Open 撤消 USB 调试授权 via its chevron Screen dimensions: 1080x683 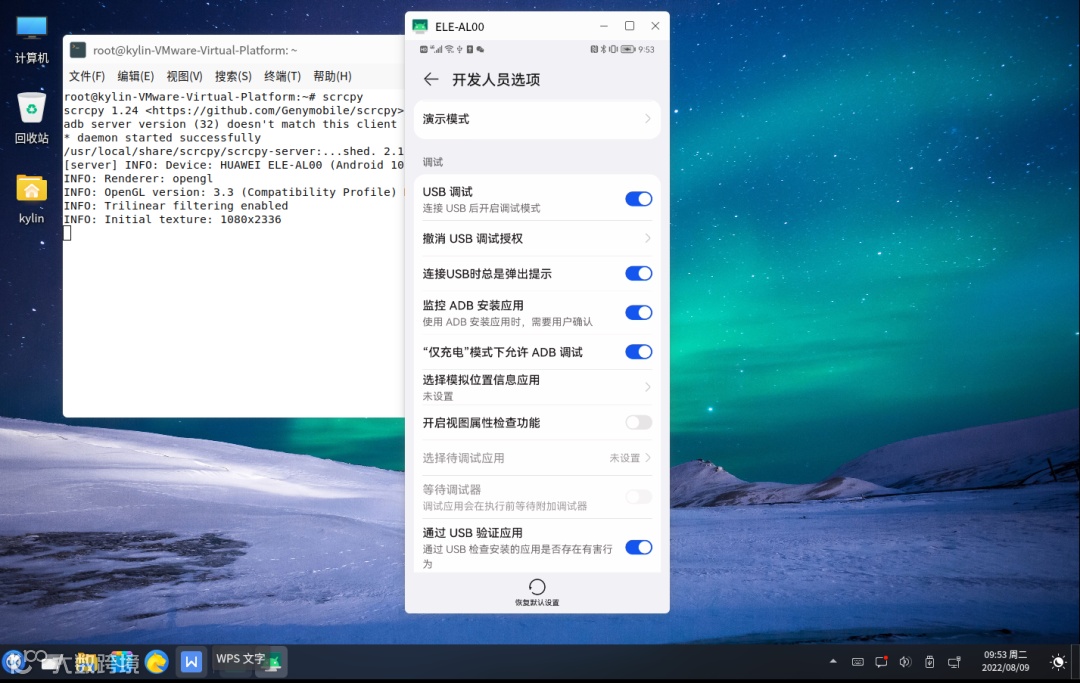click(x=647, y=238)
